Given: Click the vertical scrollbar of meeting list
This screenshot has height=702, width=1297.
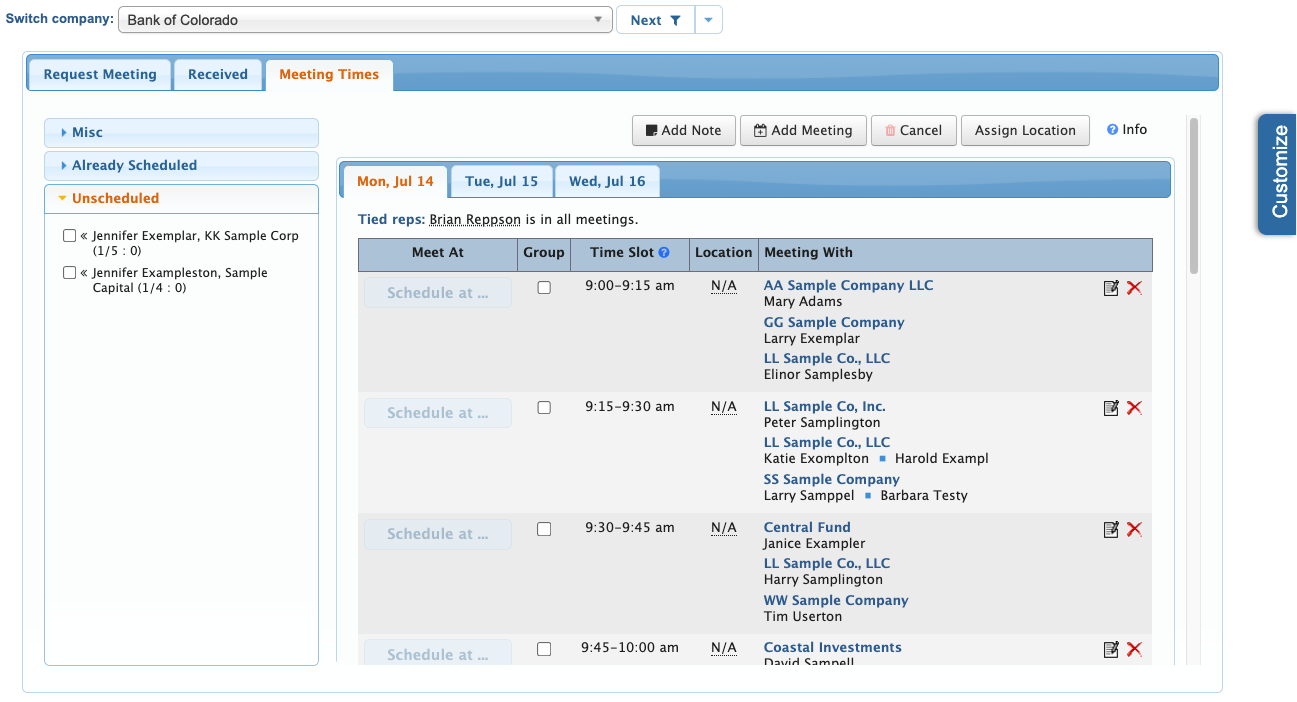Looking at the screenshot, I should [x=1193, y=195].
